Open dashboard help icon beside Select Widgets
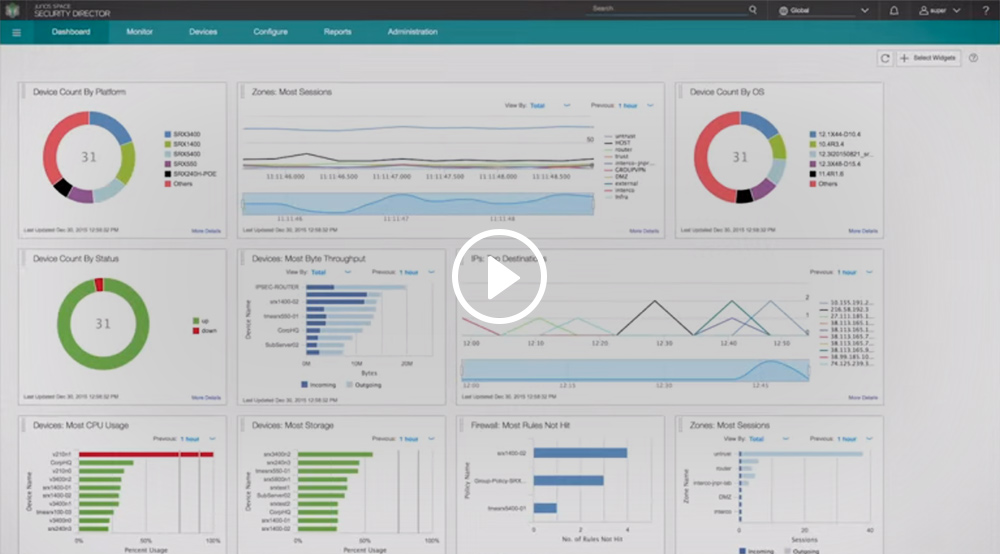 973,58
